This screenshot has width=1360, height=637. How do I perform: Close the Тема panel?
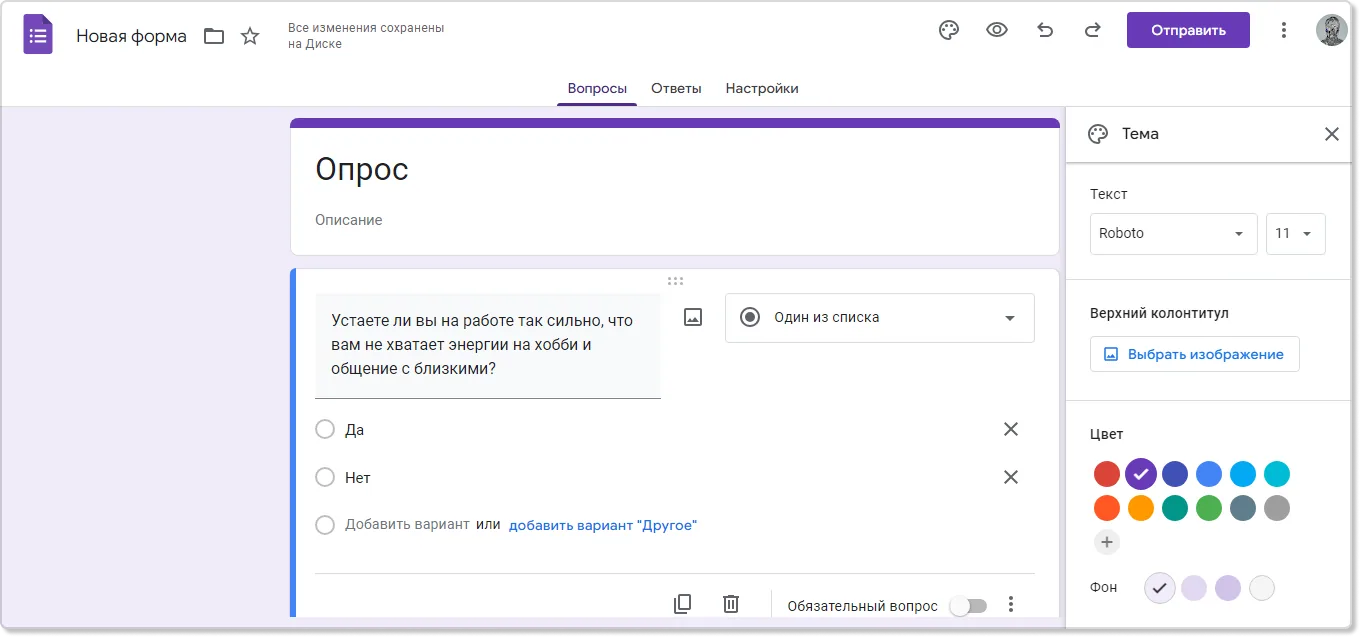[1331, 134]
